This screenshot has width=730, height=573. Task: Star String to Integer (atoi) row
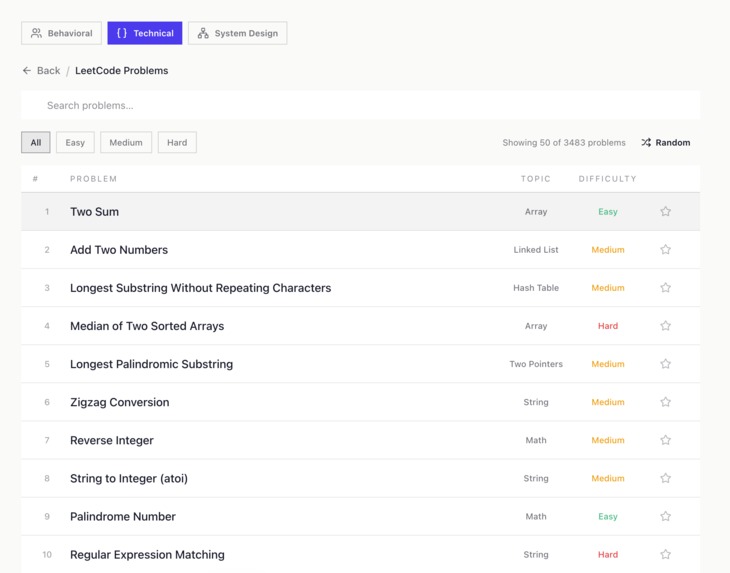coord(665,479)
